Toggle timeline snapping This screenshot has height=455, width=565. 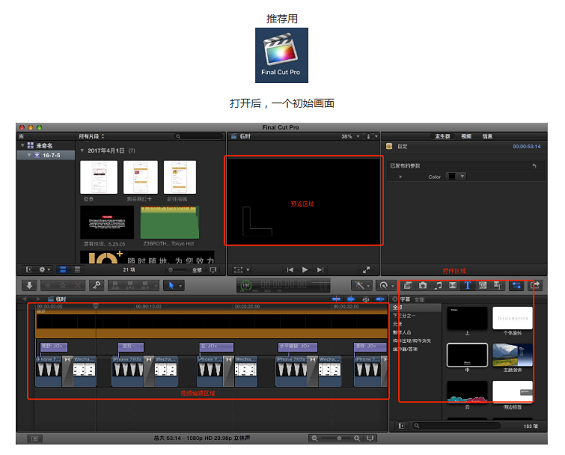tap(380, 299)
